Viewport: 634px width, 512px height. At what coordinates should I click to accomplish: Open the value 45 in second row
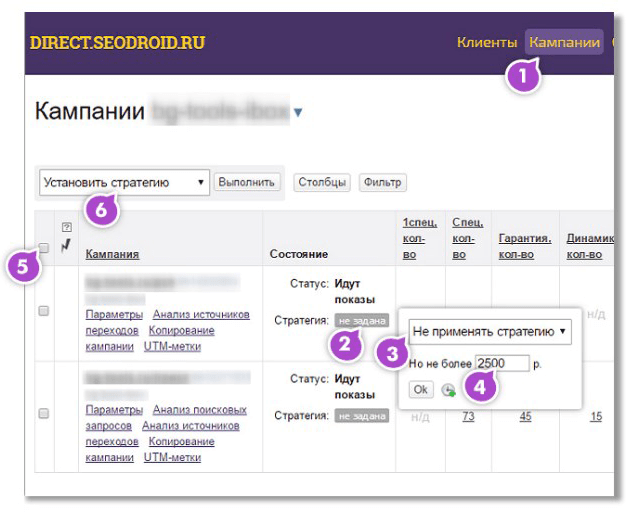point(525,416)
